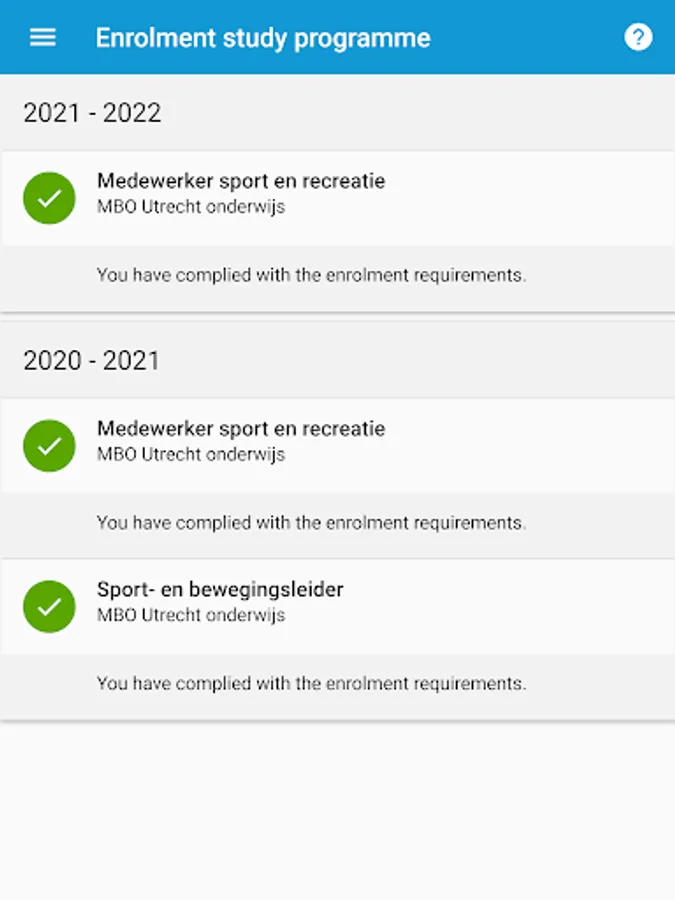Viewport: 675px width, 900px height.
Task: Click compliance message under Sport- en bewegingsleider
Action: 311,684
